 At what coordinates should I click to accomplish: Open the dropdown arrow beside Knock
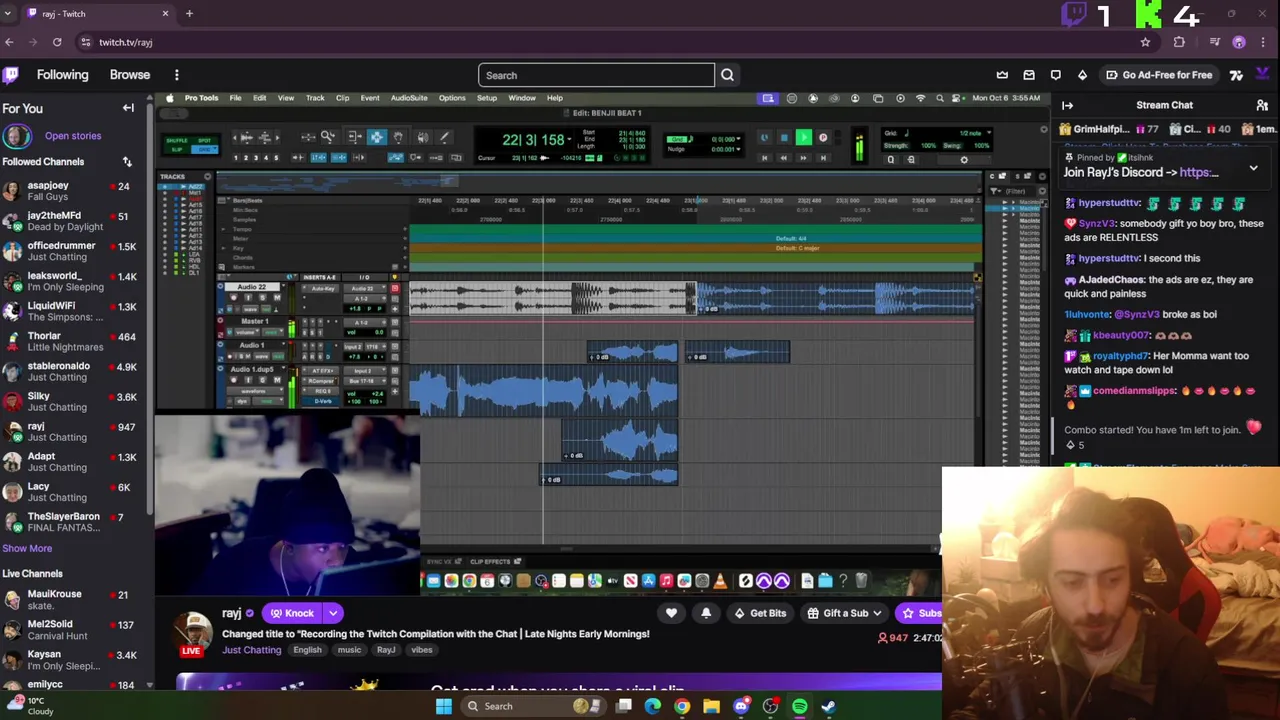pos(333,613)
